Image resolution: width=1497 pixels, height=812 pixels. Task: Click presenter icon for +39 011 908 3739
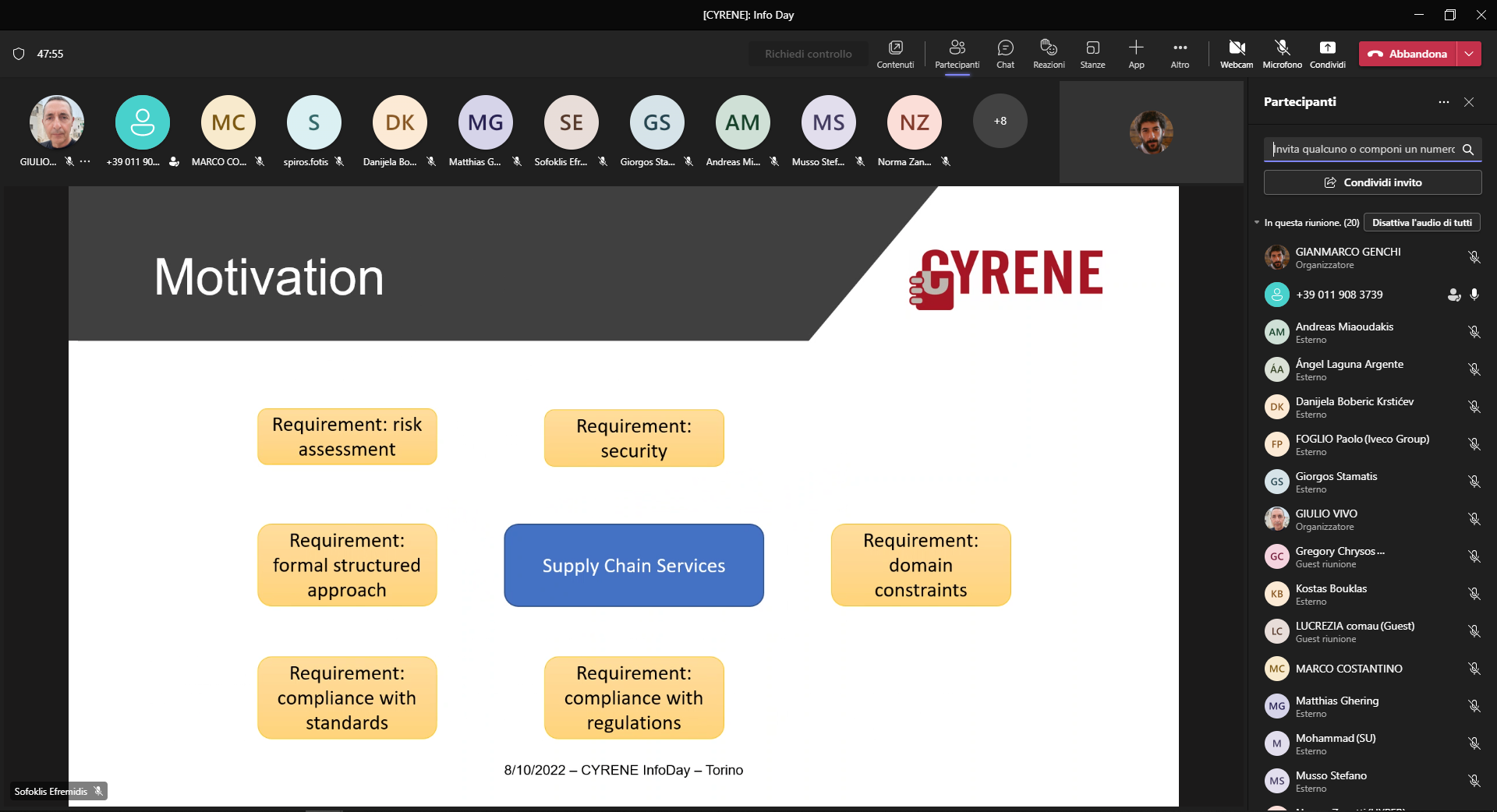point(1453,295)
